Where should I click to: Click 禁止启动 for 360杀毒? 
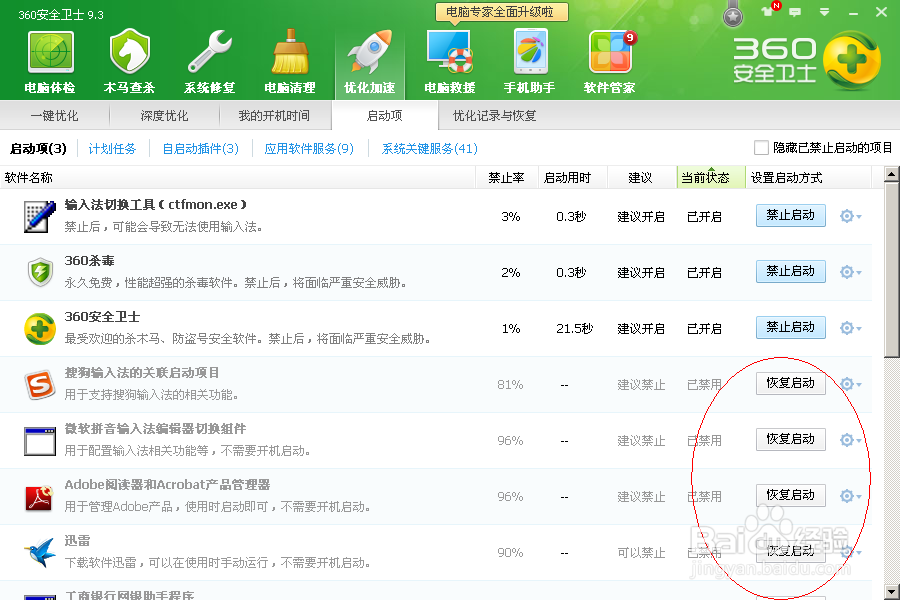coord(790,271)
